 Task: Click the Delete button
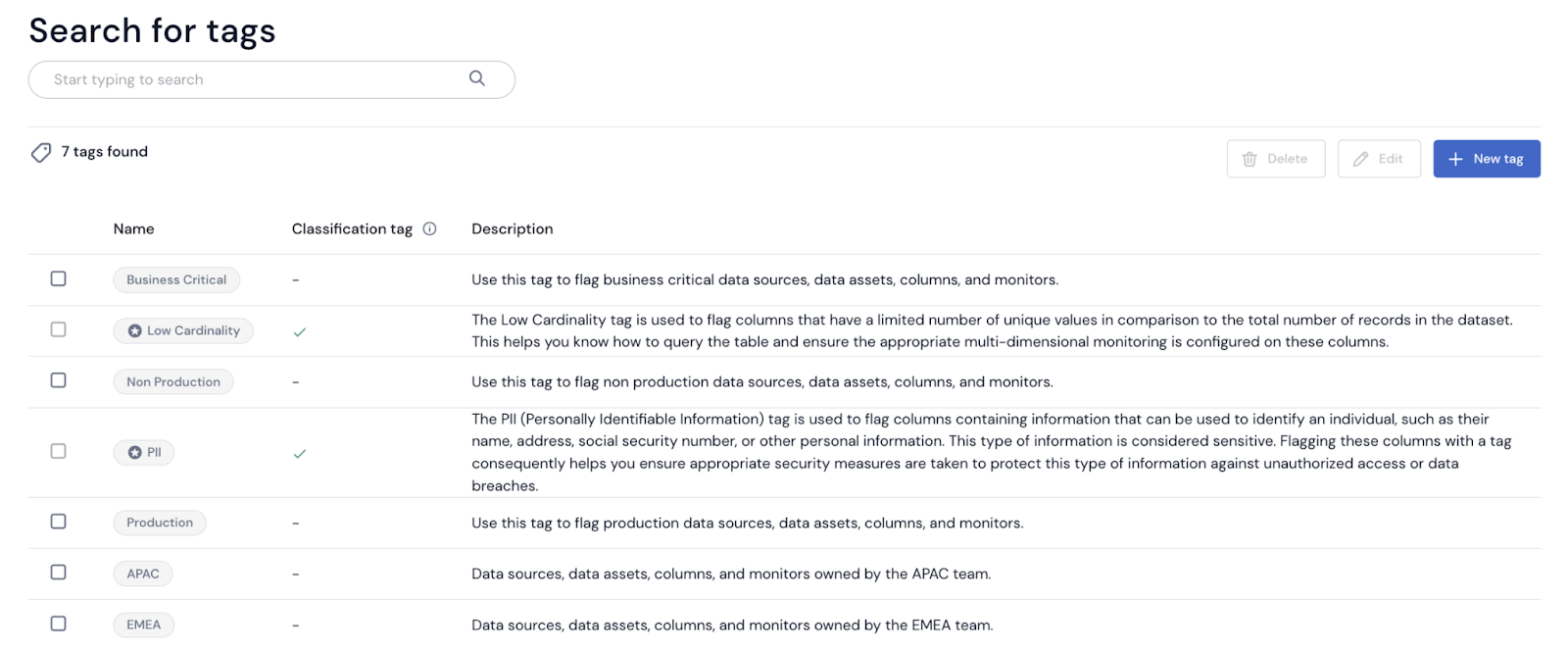[1275, 158]
